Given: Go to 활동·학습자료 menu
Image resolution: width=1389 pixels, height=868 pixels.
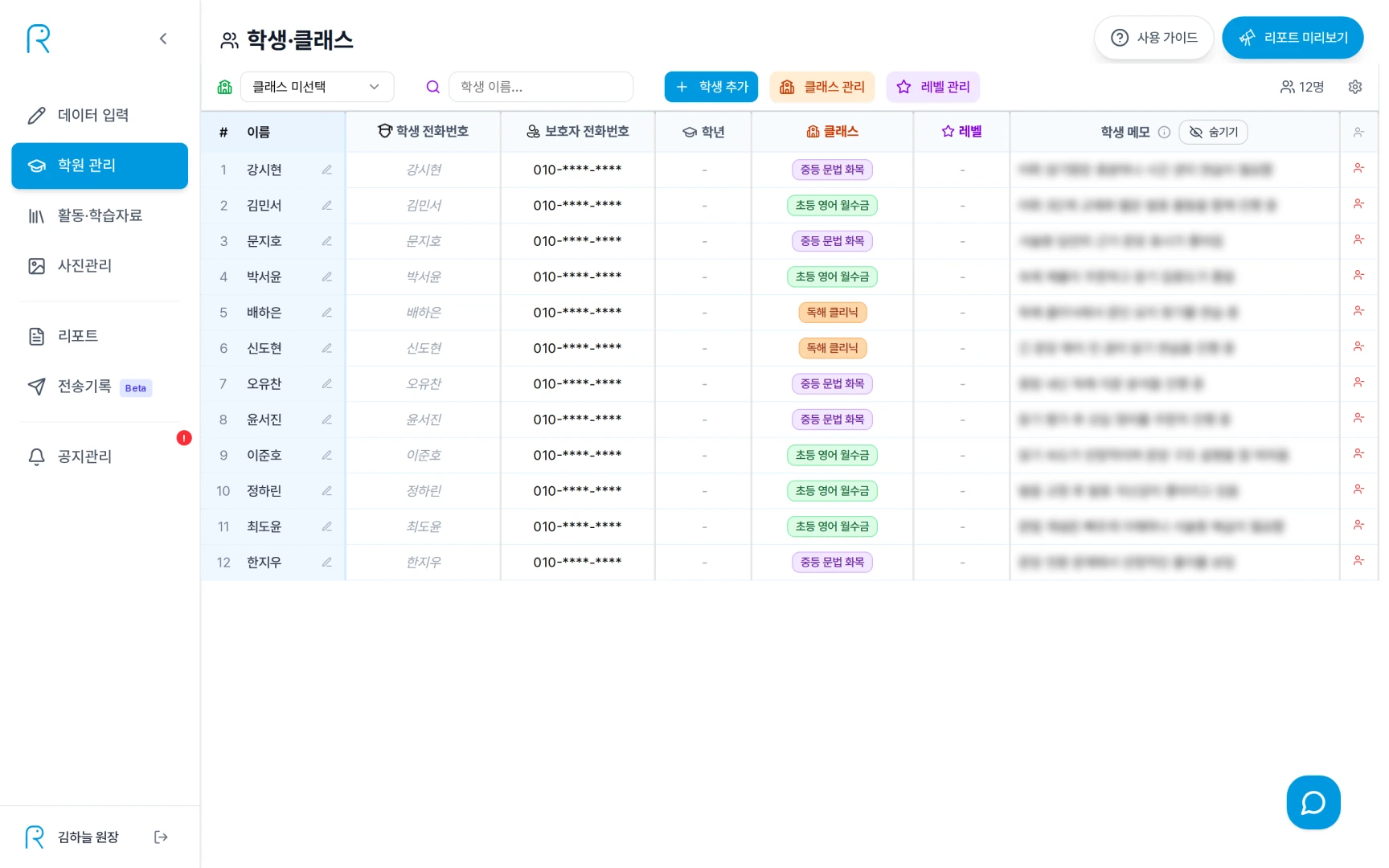Looking at the screenshot, I should 100,215.
